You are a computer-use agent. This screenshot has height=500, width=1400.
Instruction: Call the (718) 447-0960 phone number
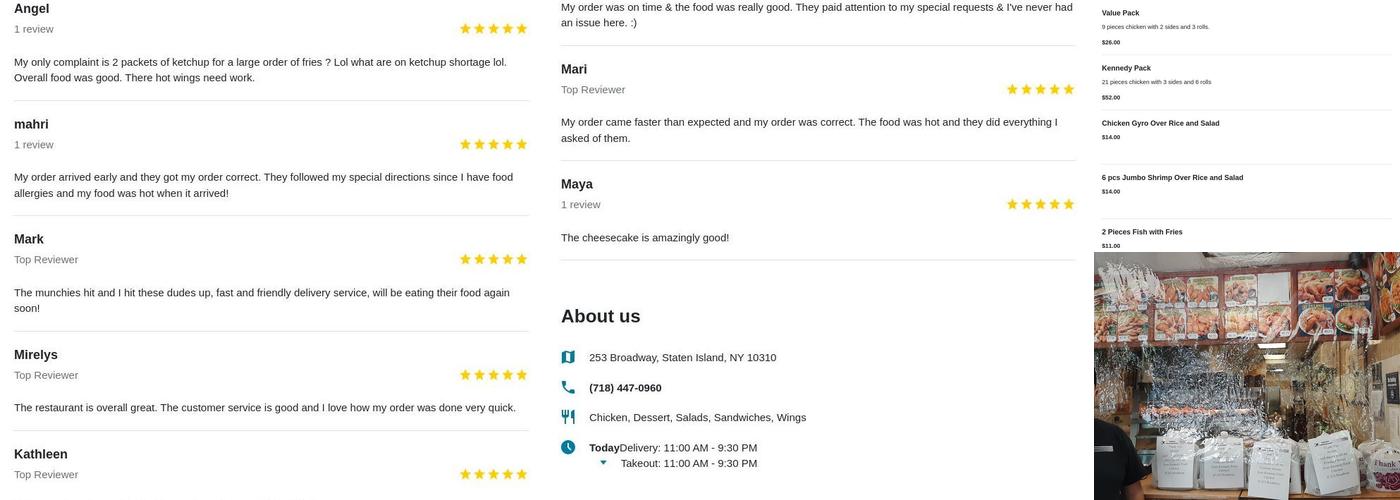tap(625, 388)
